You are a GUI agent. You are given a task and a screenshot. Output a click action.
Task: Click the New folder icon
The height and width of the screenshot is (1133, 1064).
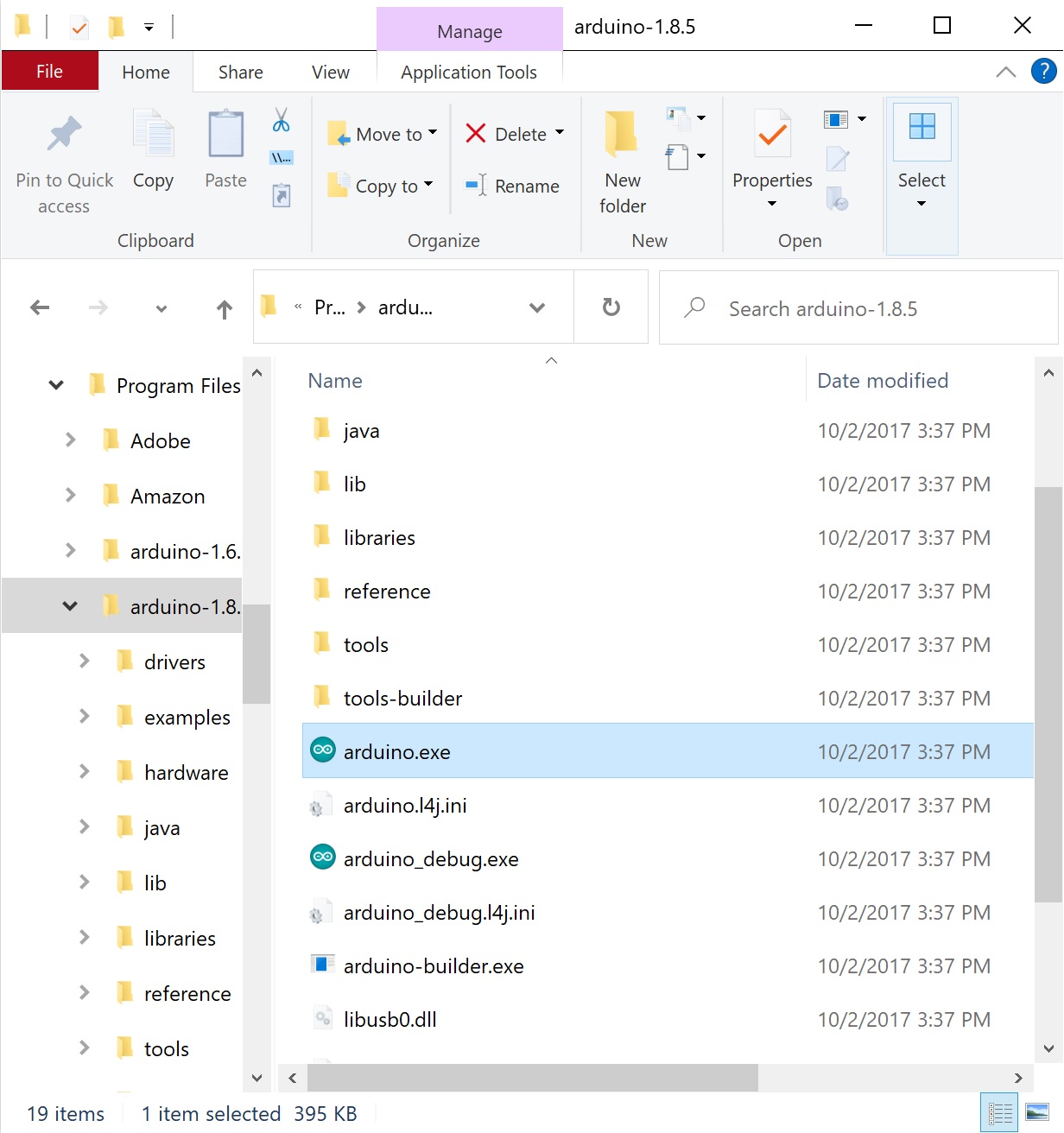coord(622,136)
